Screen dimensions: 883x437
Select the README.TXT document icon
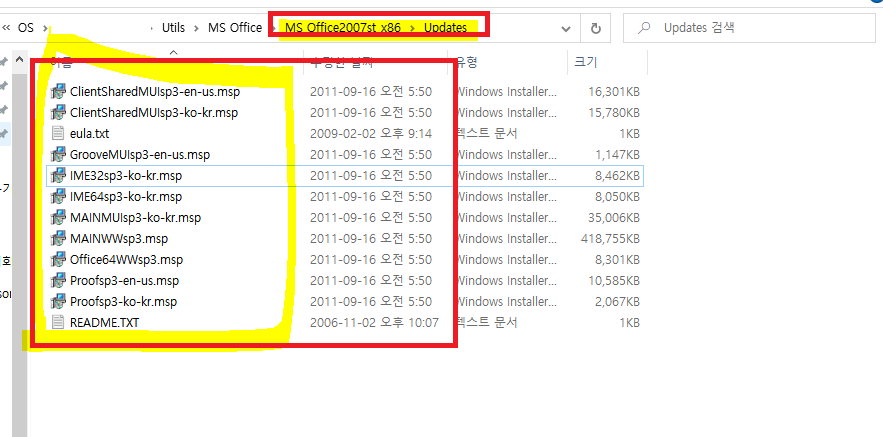point(57,323)
